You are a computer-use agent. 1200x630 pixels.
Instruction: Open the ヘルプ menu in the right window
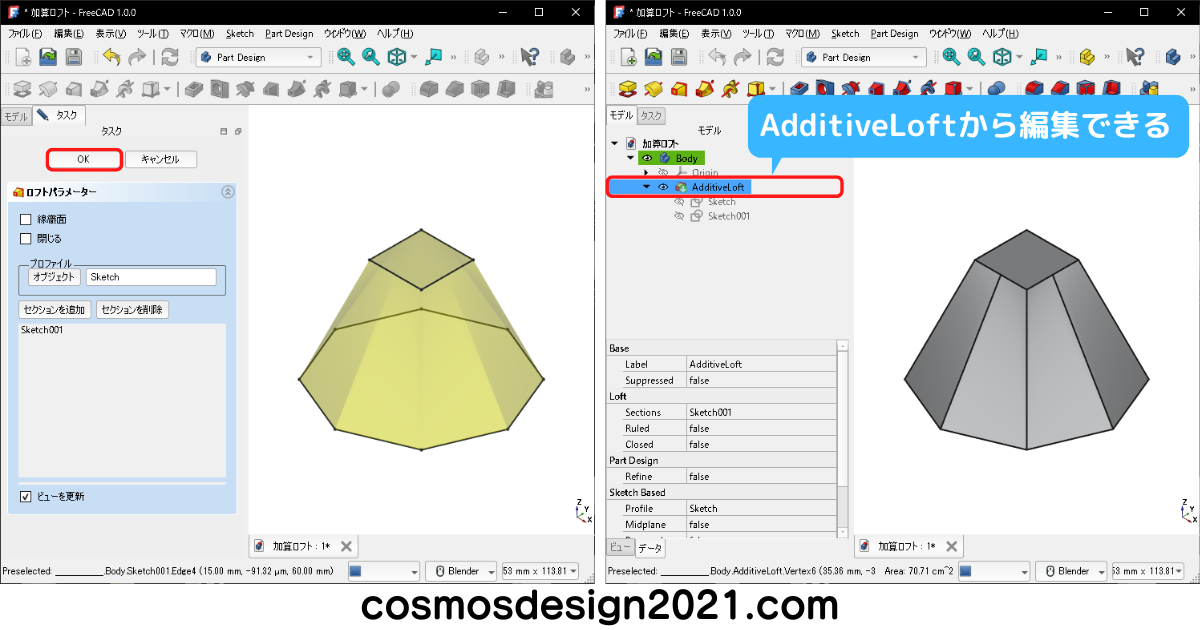pyautogui.click(x=1001, y=33)
